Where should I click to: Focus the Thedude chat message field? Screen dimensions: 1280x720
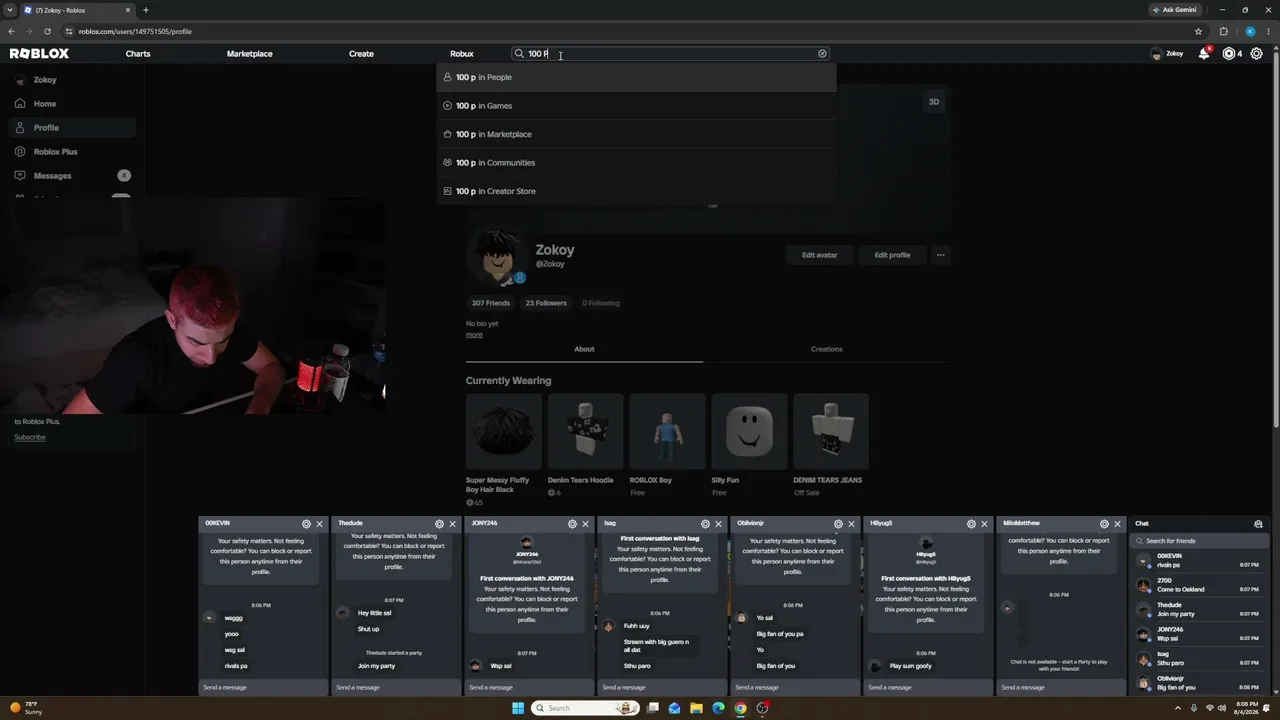(395, 687)
